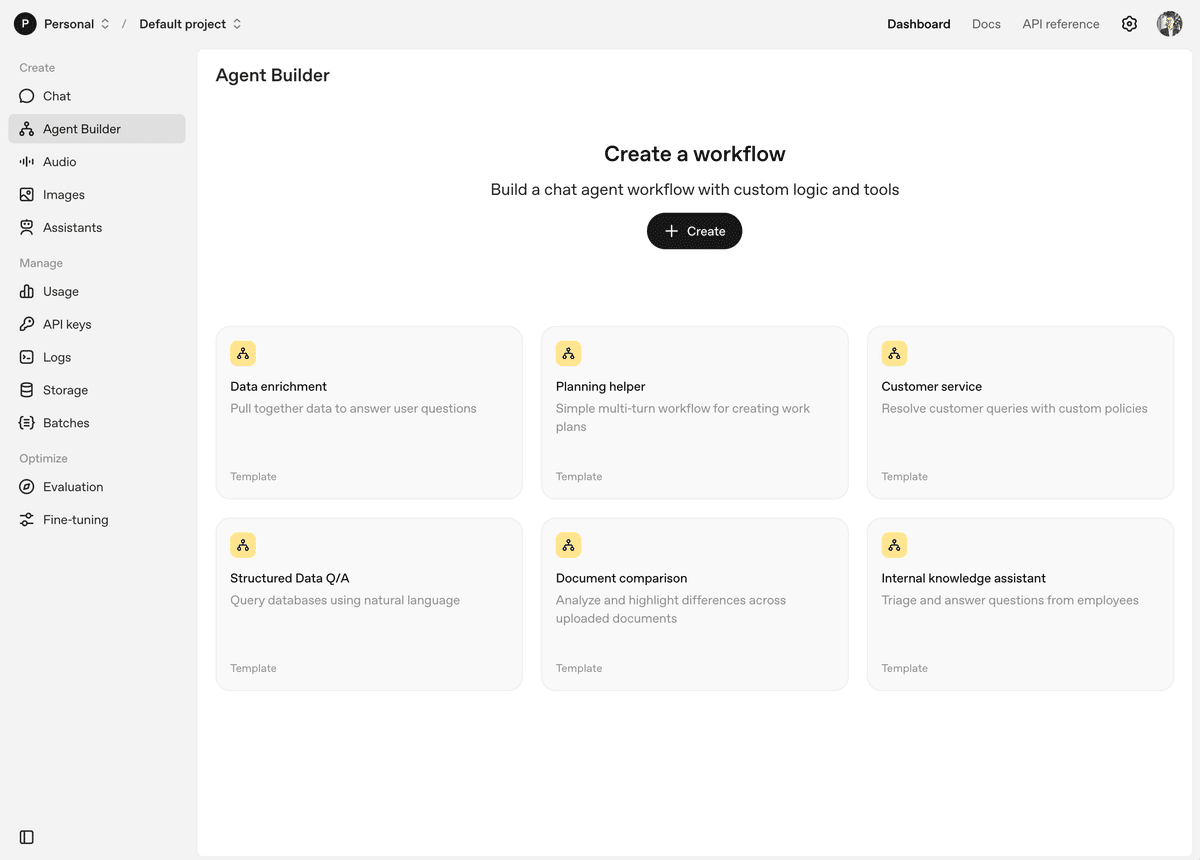
Task: Select Fine-tuning under Optimize
Action: coord(74,519)
